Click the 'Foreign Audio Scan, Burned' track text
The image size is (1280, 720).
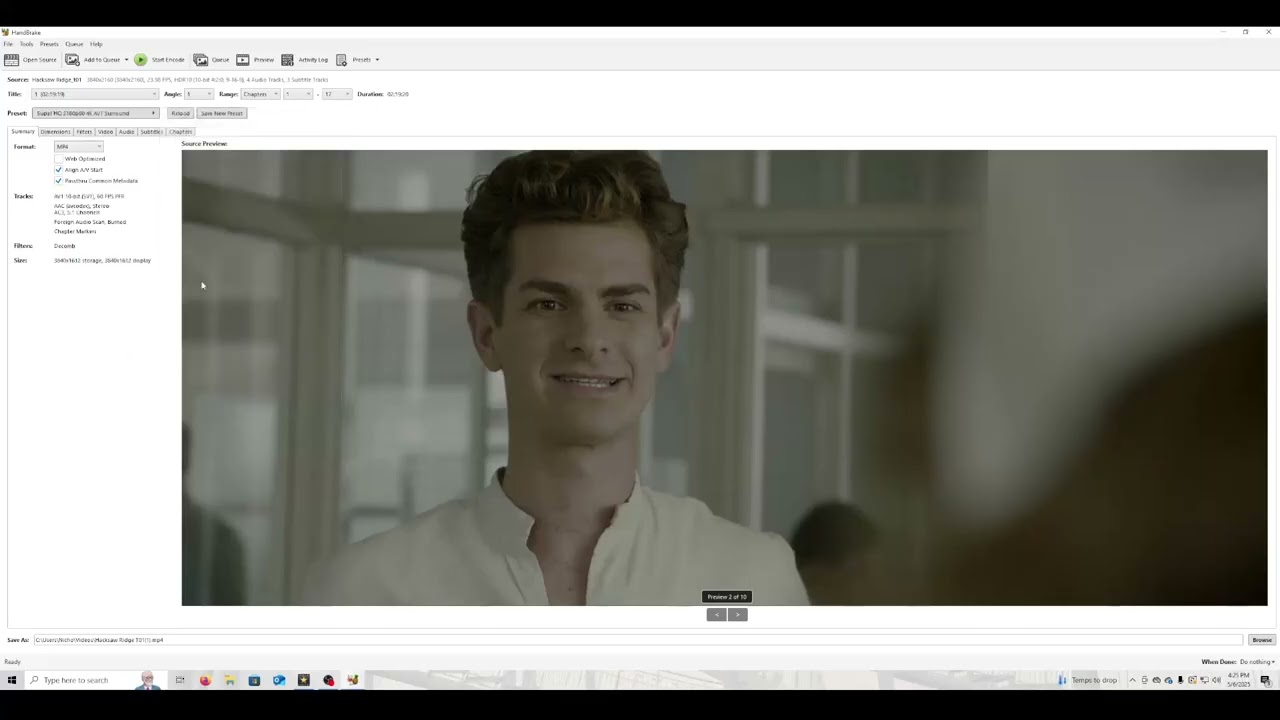click(x=90, y=222)
